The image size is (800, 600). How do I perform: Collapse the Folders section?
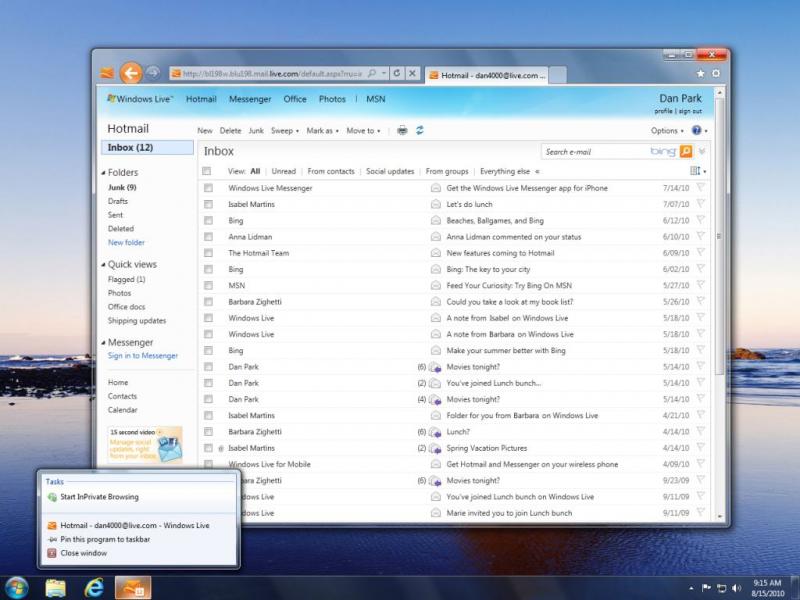tap(104, 173)
